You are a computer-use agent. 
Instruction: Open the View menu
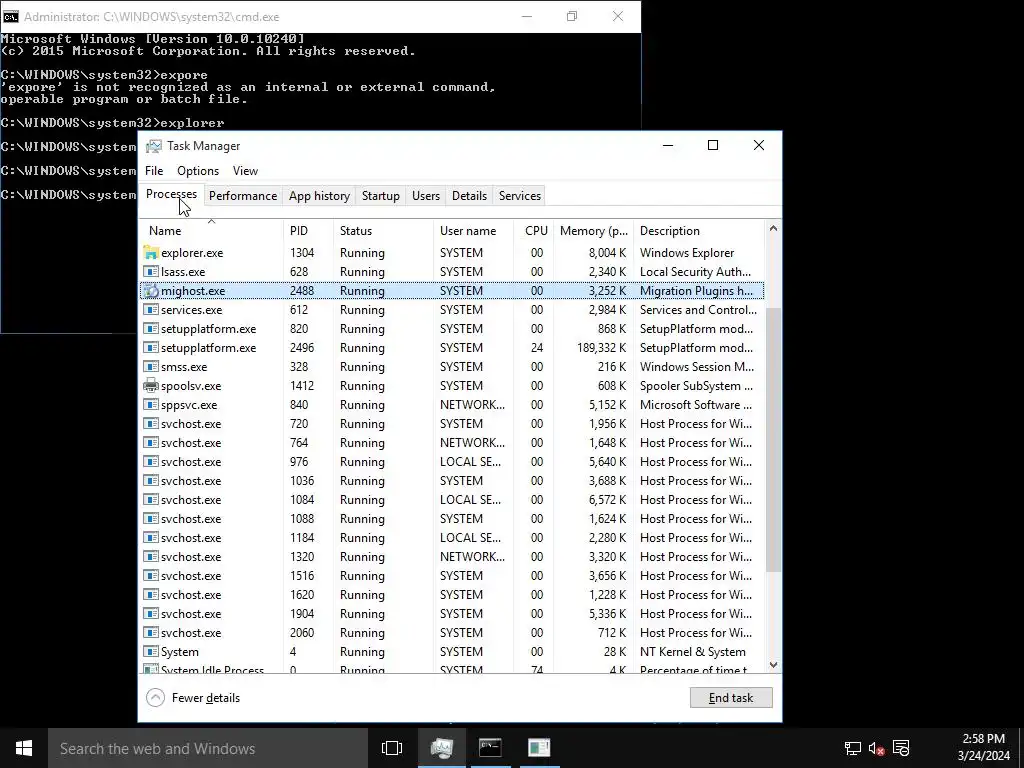(246, 170)
